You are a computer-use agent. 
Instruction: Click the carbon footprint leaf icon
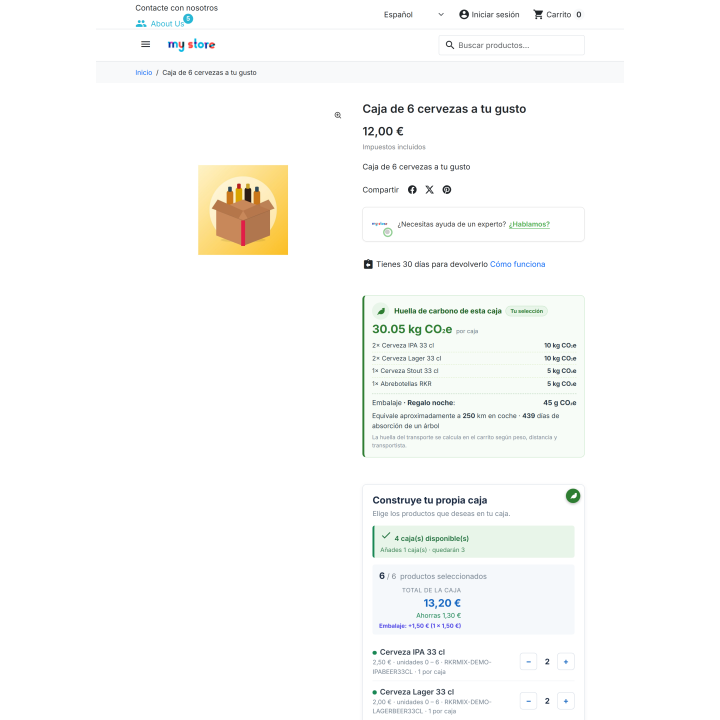pos(381,311)
